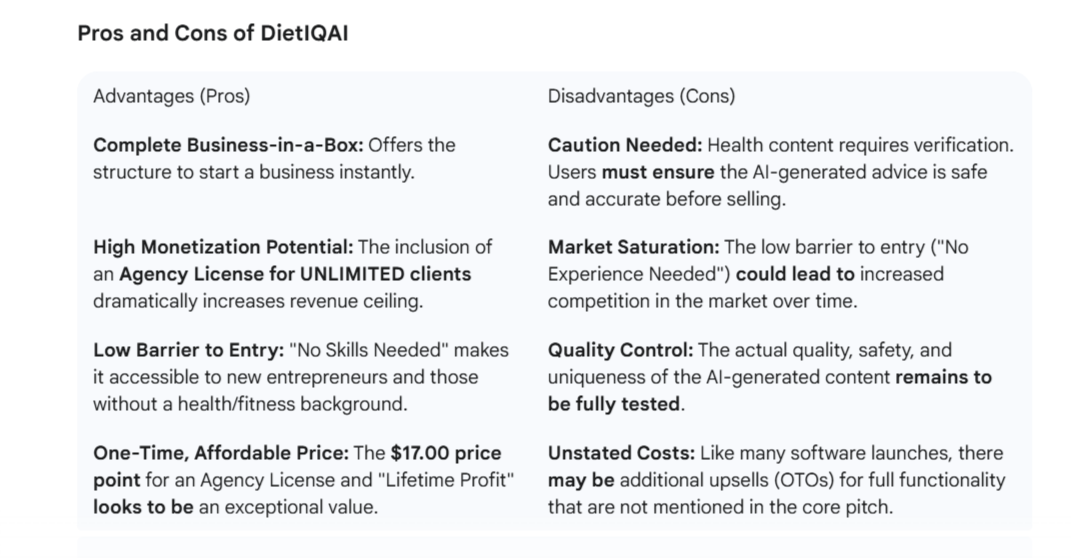The height and width of the screenshot is (558, 1071).
Task: Click the bold 'looks to be' phrase
Action: coord(143,507)
